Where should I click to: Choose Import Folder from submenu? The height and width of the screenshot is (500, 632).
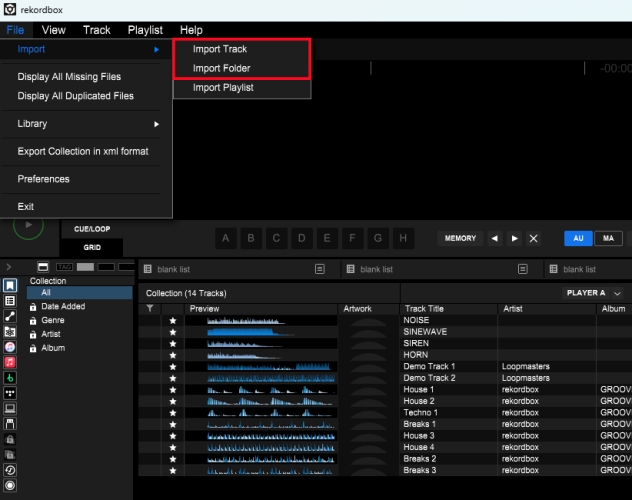[x=242, y=68]
